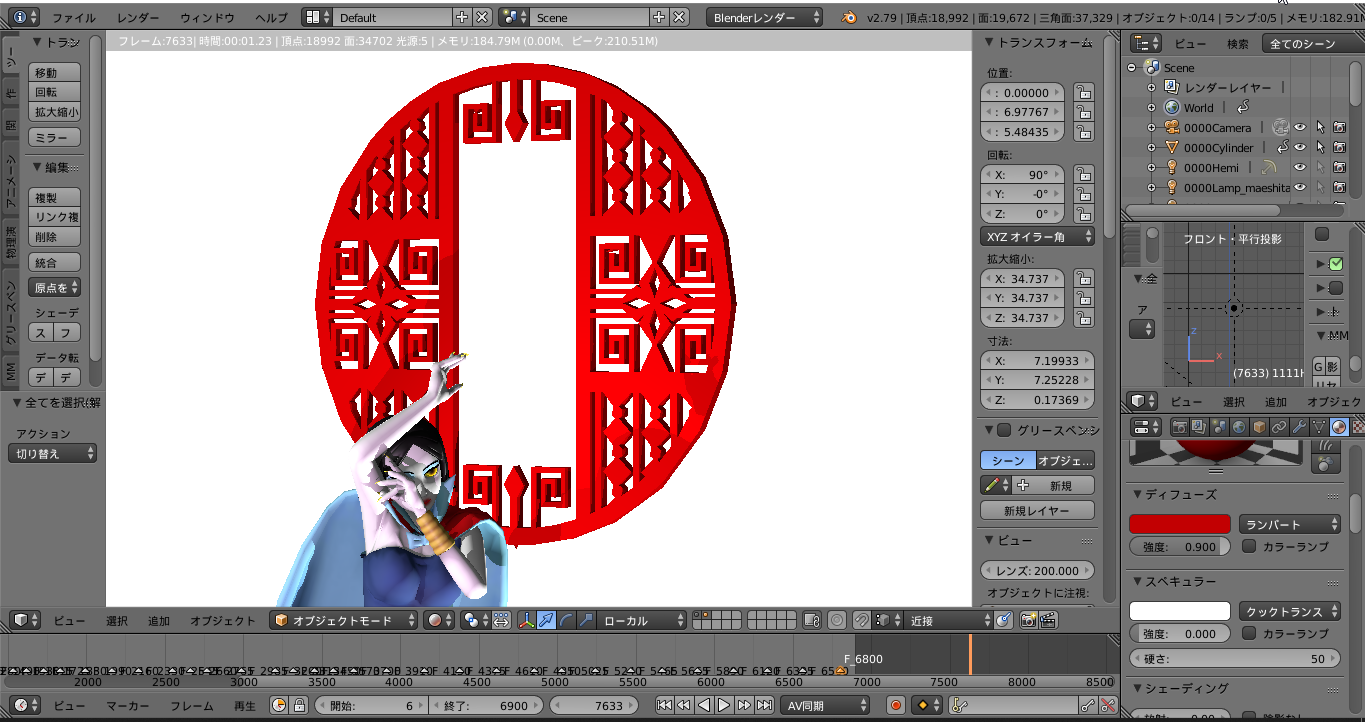Click the 回転 rotate button
Viewport: 1365px width, 722px height.
click(x=54, y=92)
